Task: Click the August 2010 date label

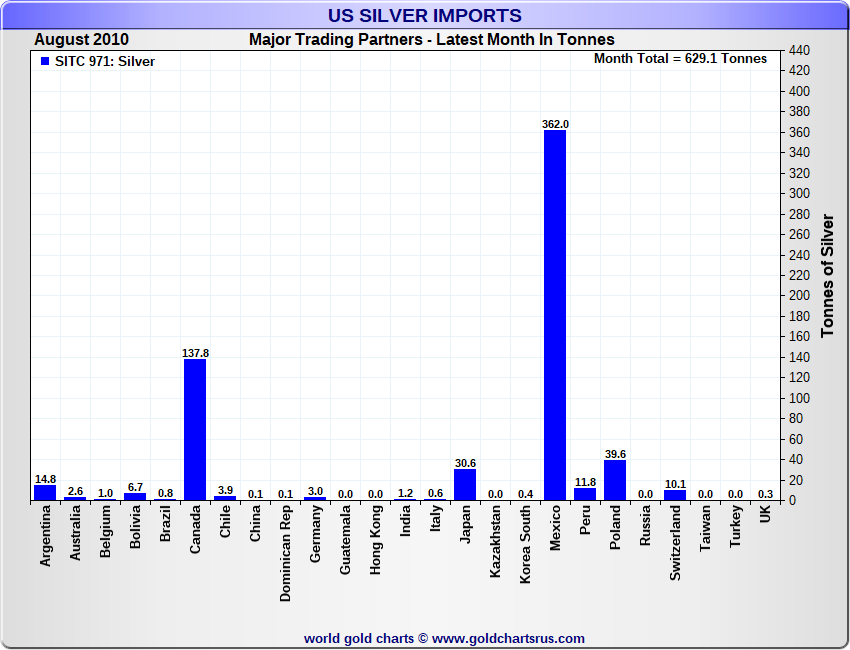Action: [81, 40]
